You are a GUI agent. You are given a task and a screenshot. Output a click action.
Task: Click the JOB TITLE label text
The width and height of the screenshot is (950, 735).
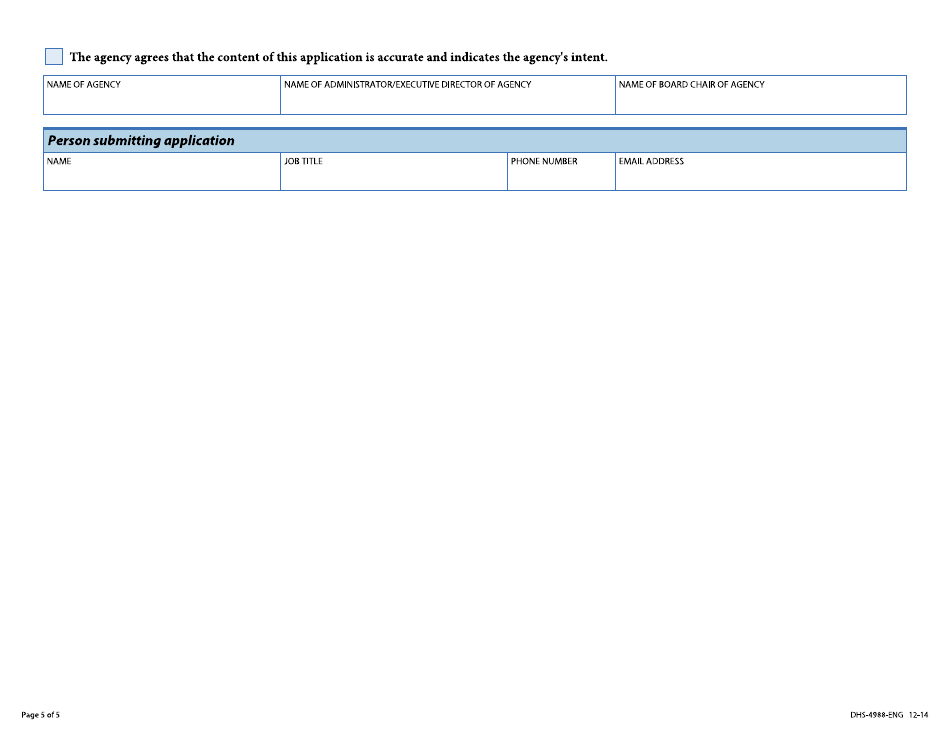tap(303, 161)
